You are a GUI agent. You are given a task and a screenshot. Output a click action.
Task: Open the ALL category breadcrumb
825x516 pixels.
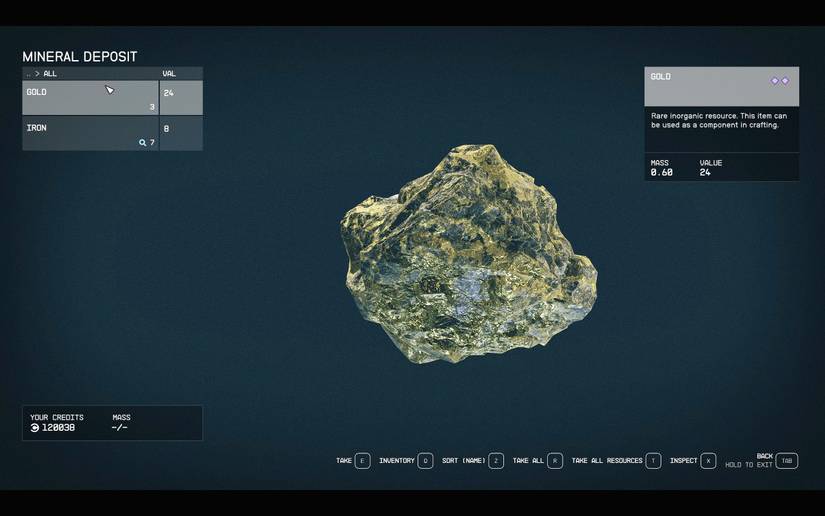[50, 74]
